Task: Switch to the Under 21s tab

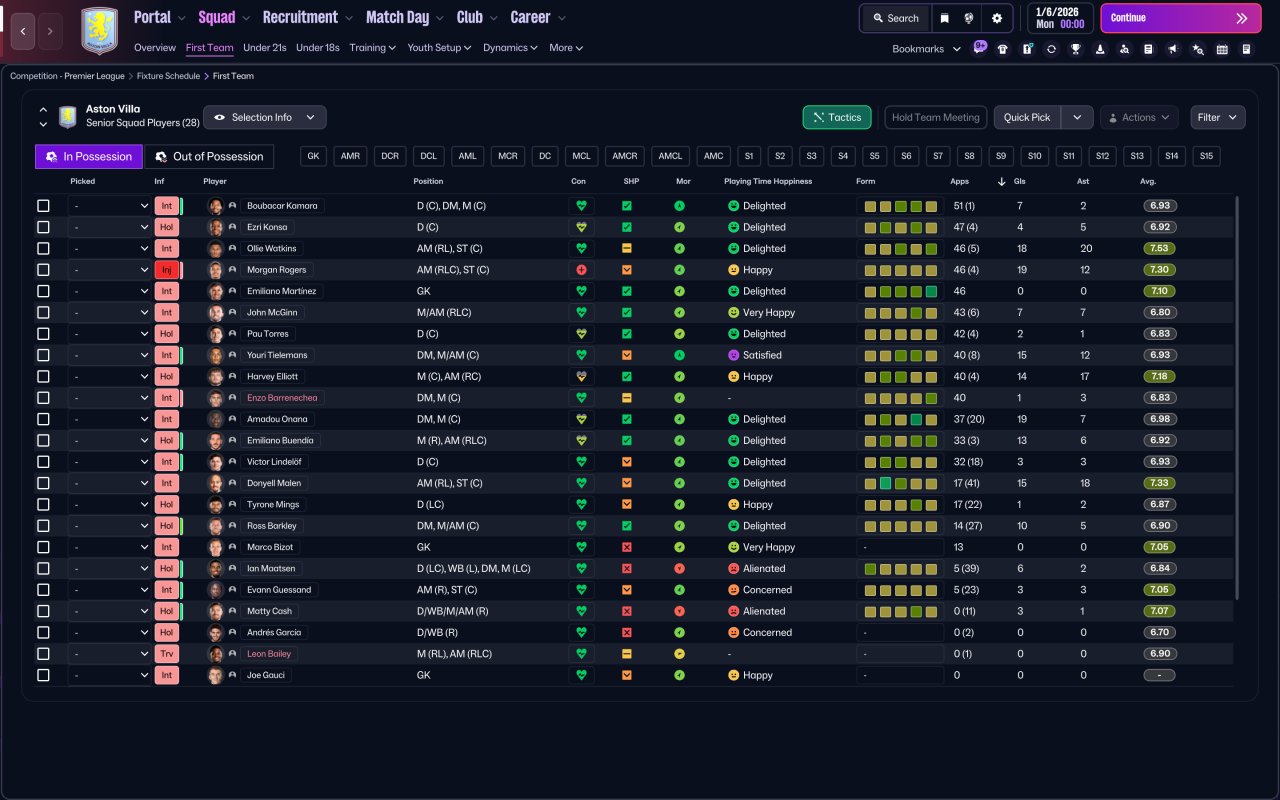Action: pos(265,48)
